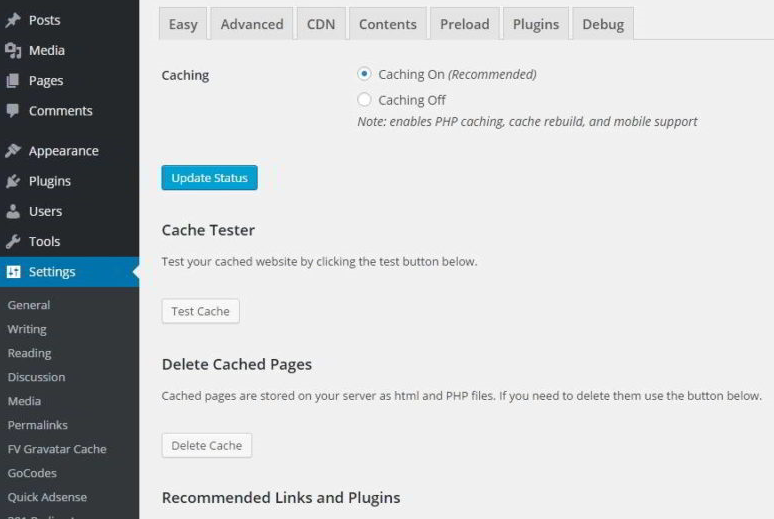Click the Tools wrench icon
Screen dimensions: 774x519
point(13,241)
